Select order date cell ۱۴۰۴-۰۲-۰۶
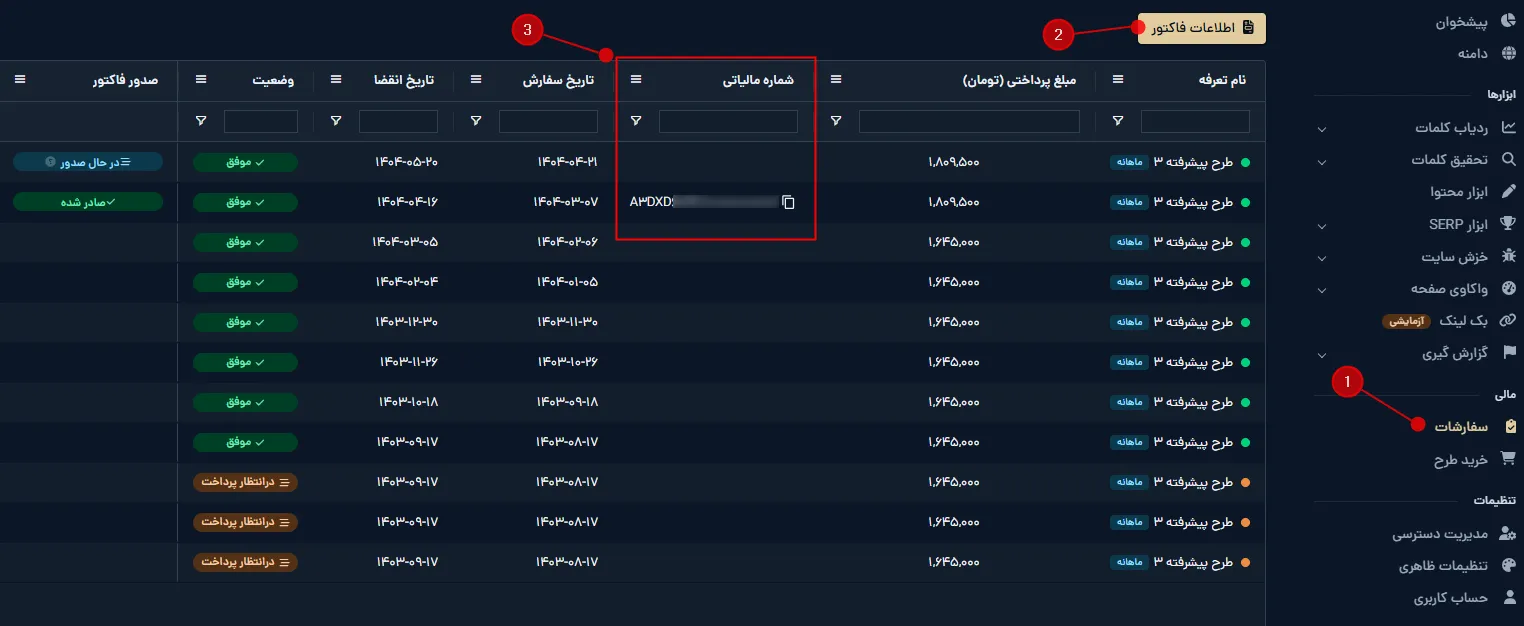1524x626 pixels. [x=565, y=242]
